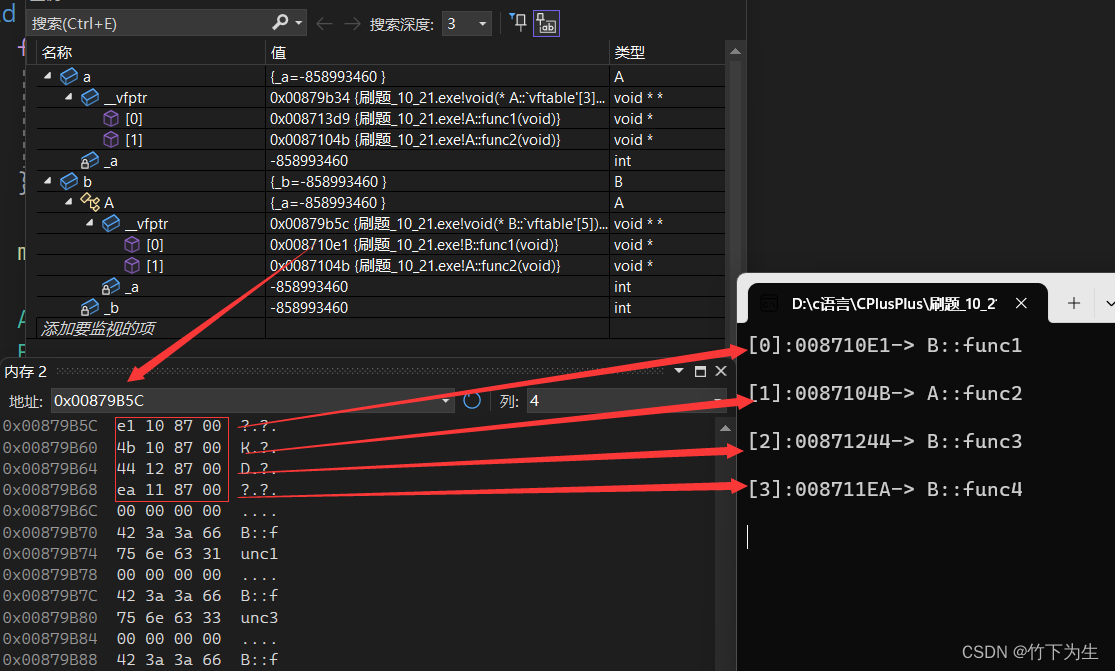Open the terminal tab dropdown chevron
This screenshot has width=1115, height=671.
(1109, 304)
